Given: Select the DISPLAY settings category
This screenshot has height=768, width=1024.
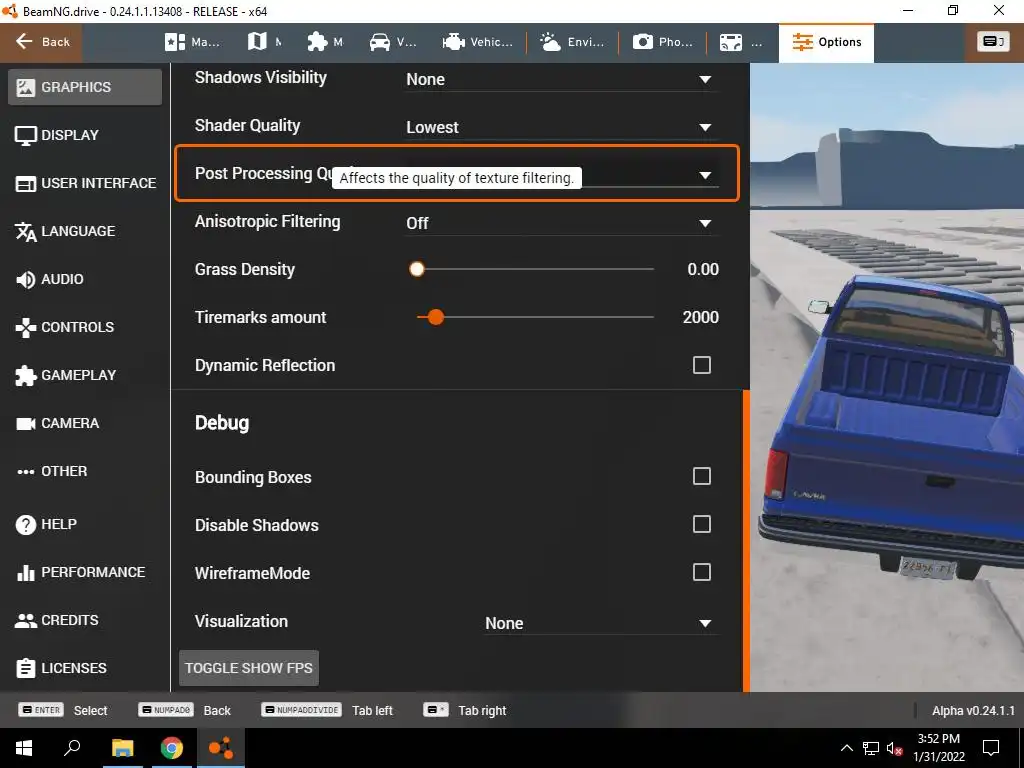Looking at the screenshot, I should coord(85,135).
